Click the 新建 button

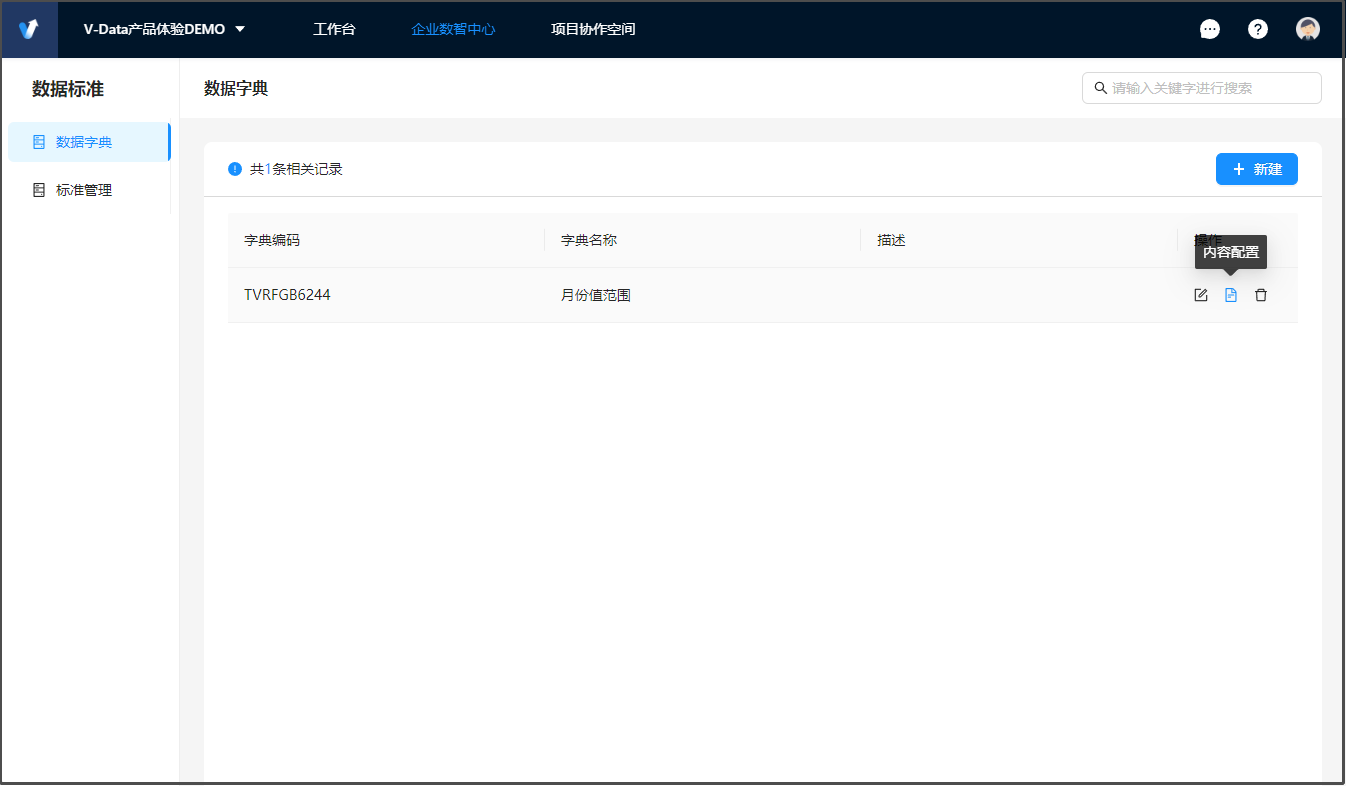(x=1256, y=169)
